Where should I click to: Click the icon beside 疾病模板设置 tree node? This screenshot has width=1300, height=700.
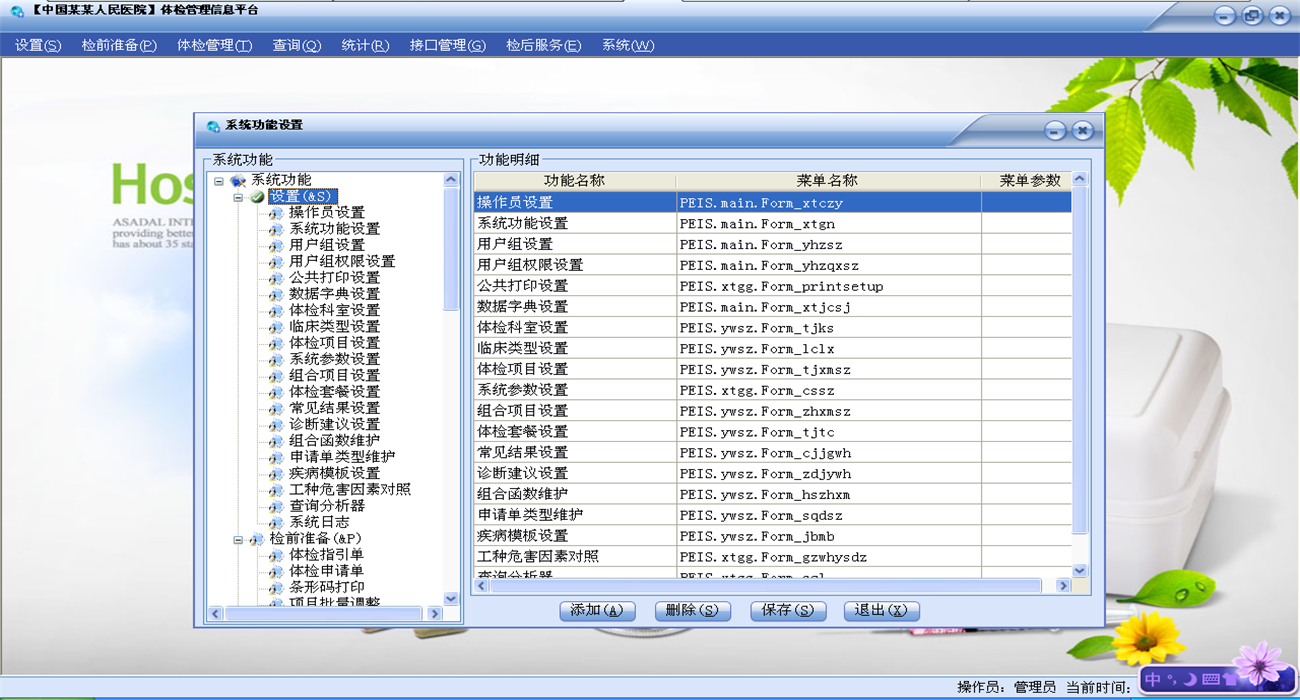(276, 473)
